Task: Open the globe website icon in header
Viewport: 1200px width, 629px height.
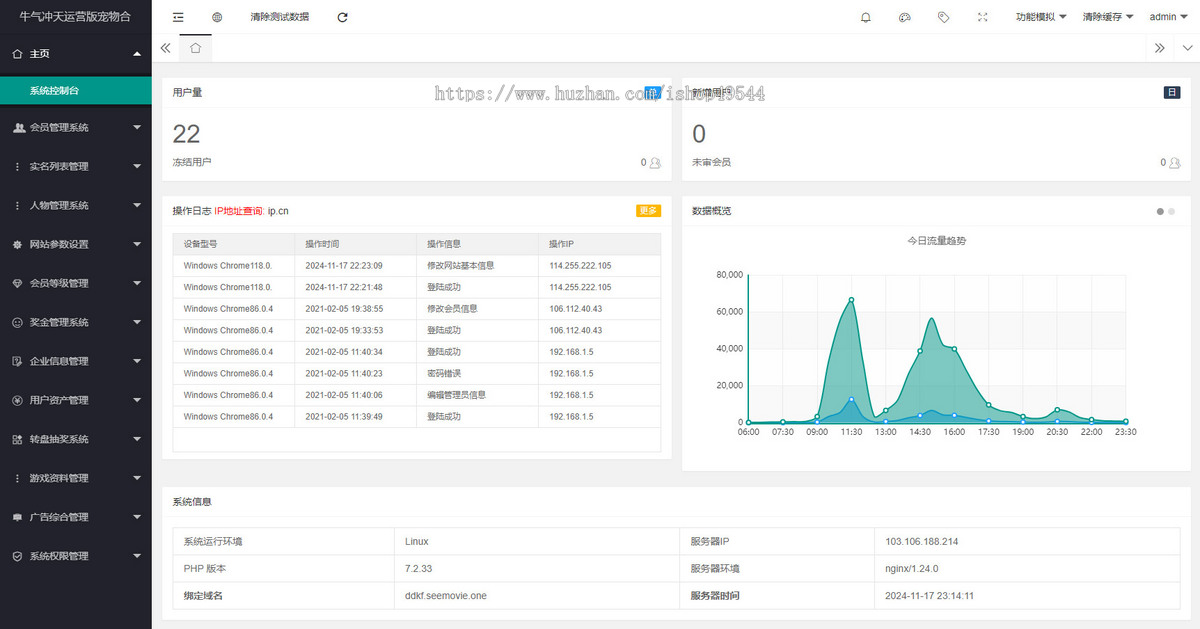Action: [217, 17]
